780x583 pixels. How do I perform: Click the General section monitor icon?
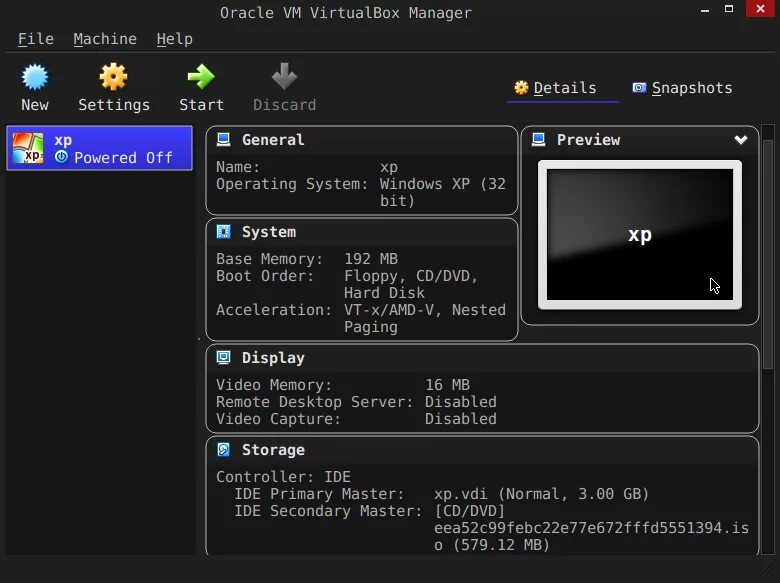[x=224, y=140]
